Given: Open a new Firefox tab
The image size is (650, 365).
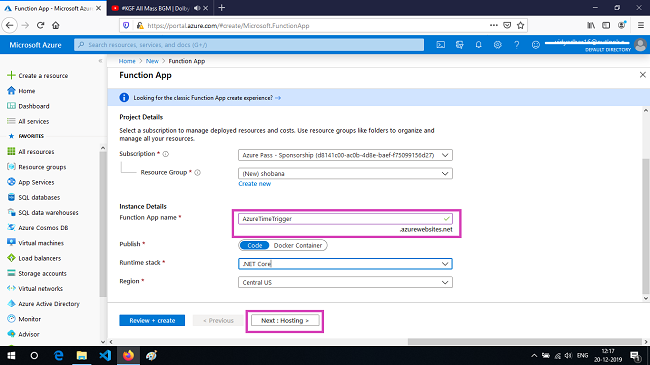Looking at the screenshot, I should pyautogui.click(x=222, y=8).
